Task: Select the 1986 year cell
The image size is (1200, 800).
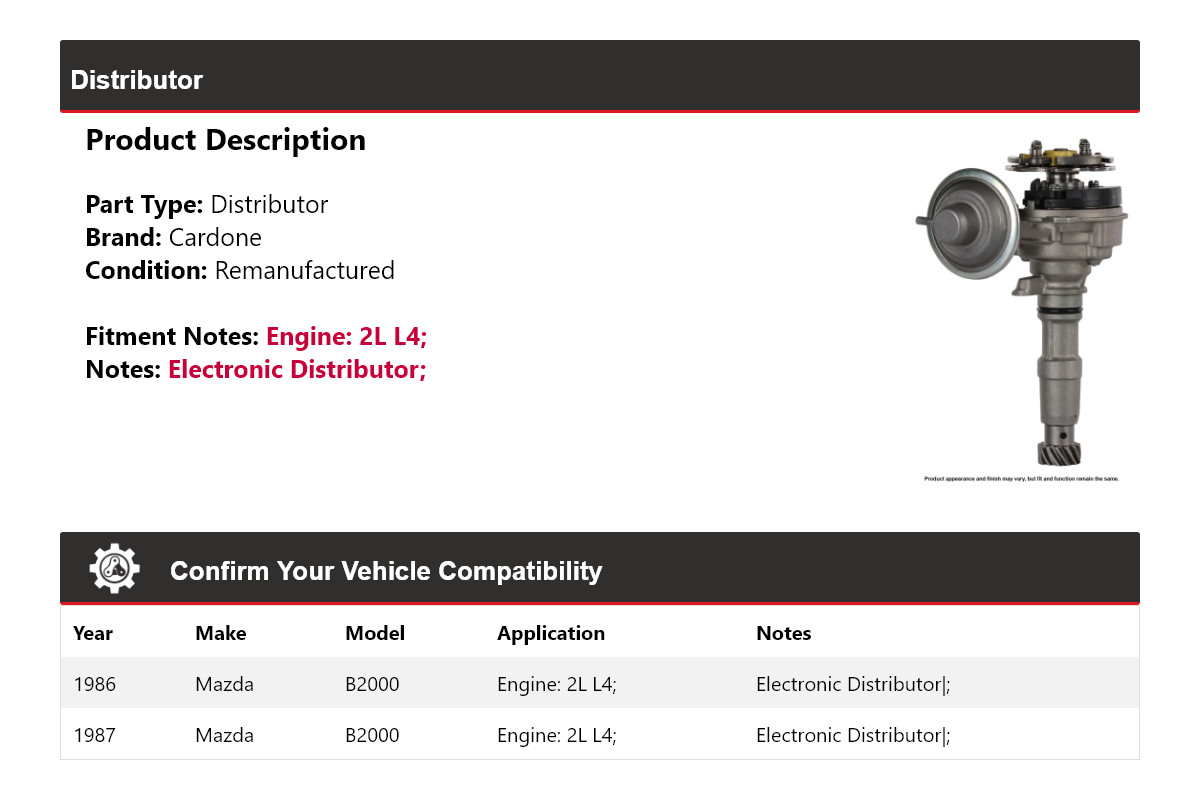Action: pos(95,685)
